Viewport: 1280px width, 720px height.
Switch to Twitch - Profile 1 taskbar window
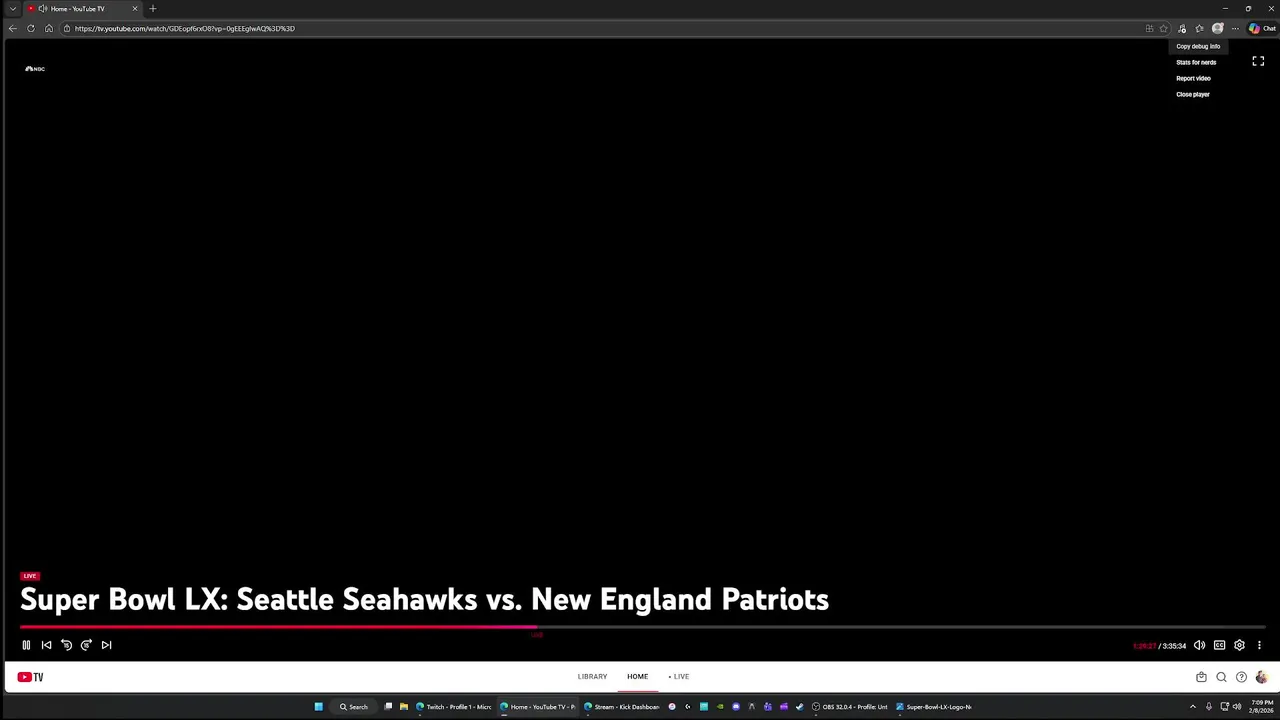pos(454,707)
